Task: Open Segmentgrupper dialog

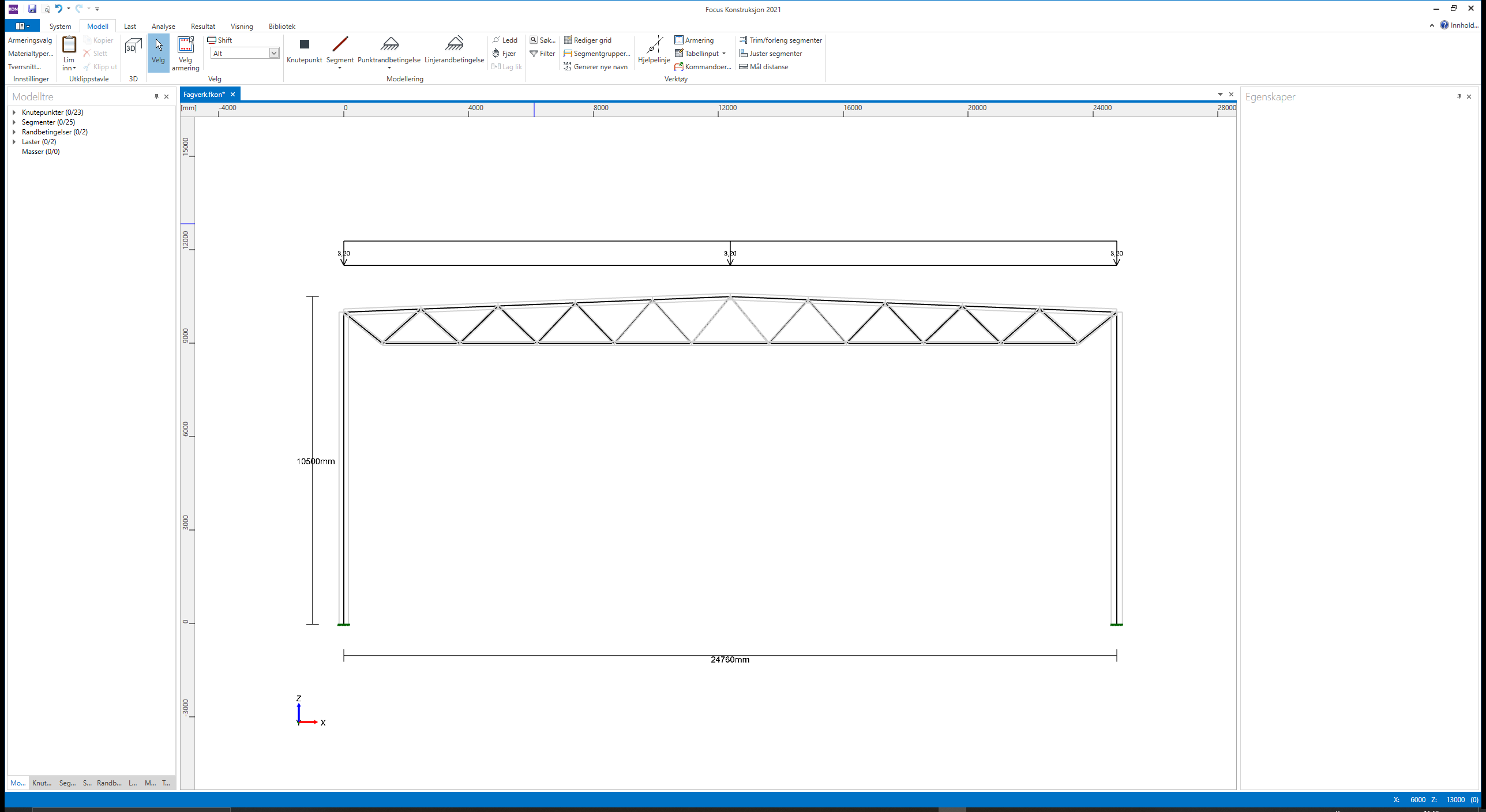Action: 597,54
